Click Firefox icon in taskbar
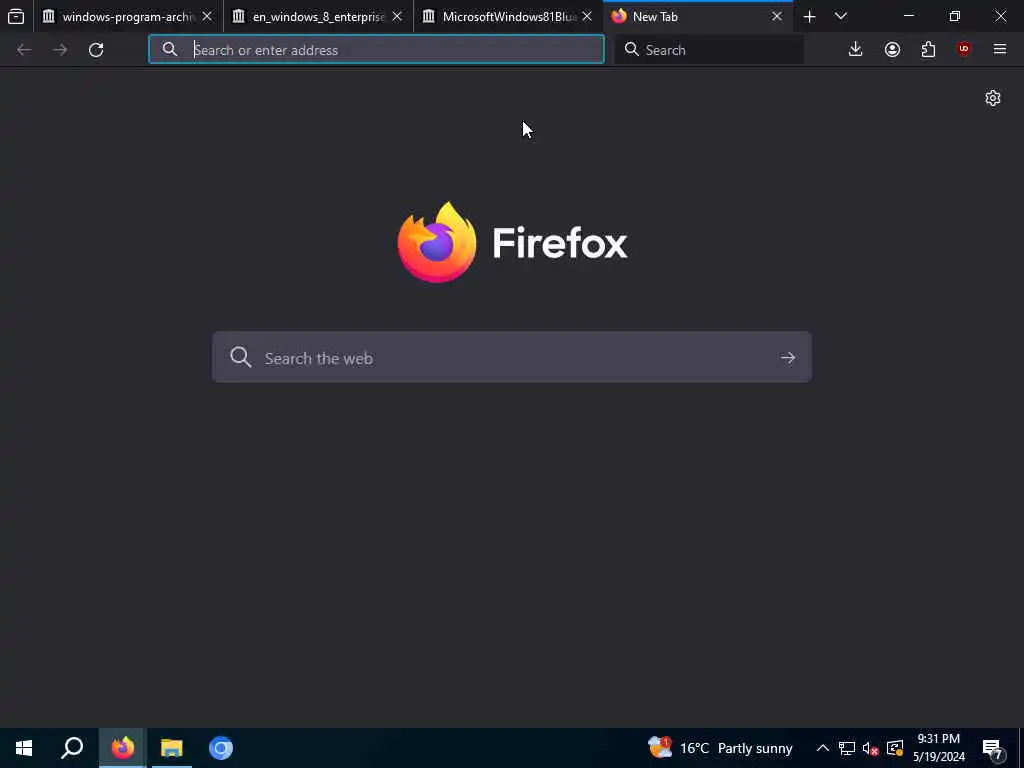 pyautogui.click(x=122, y=748)
